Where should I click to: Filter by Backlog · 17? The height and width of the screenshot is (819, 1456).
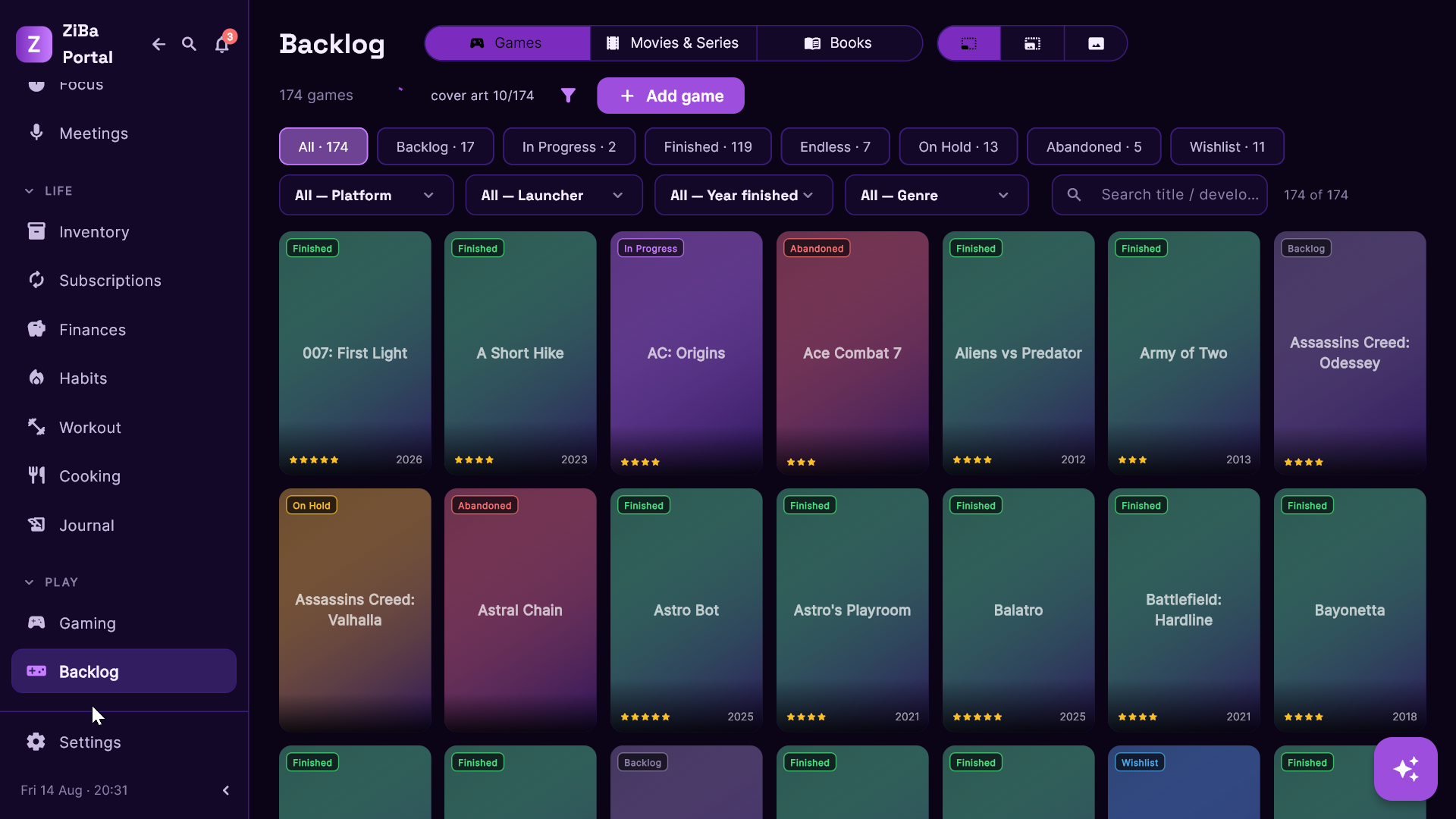(x=435, y=146)
